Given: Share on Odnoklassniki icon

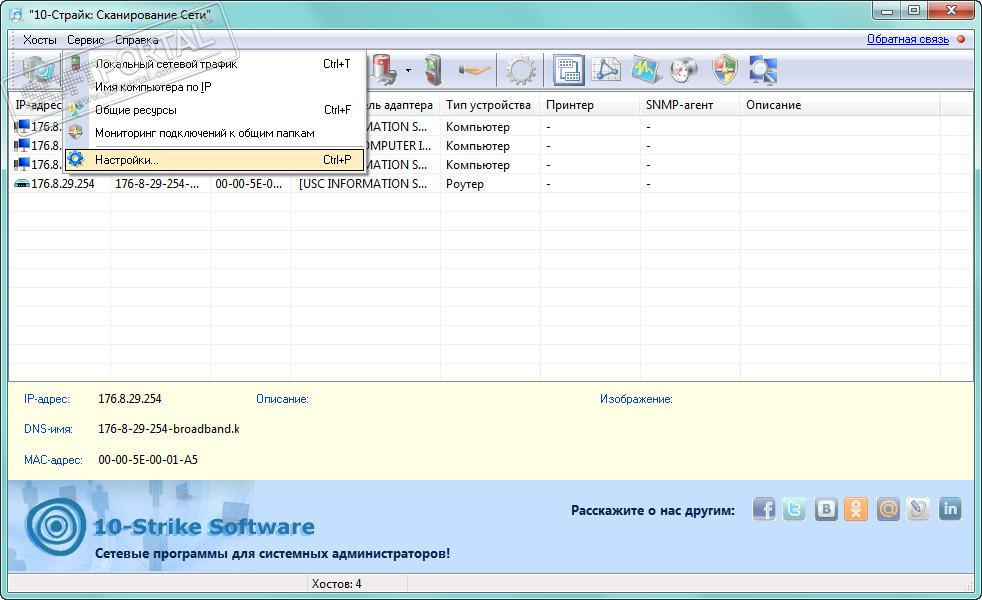Looking at the screenshot, I should point(856,509).
